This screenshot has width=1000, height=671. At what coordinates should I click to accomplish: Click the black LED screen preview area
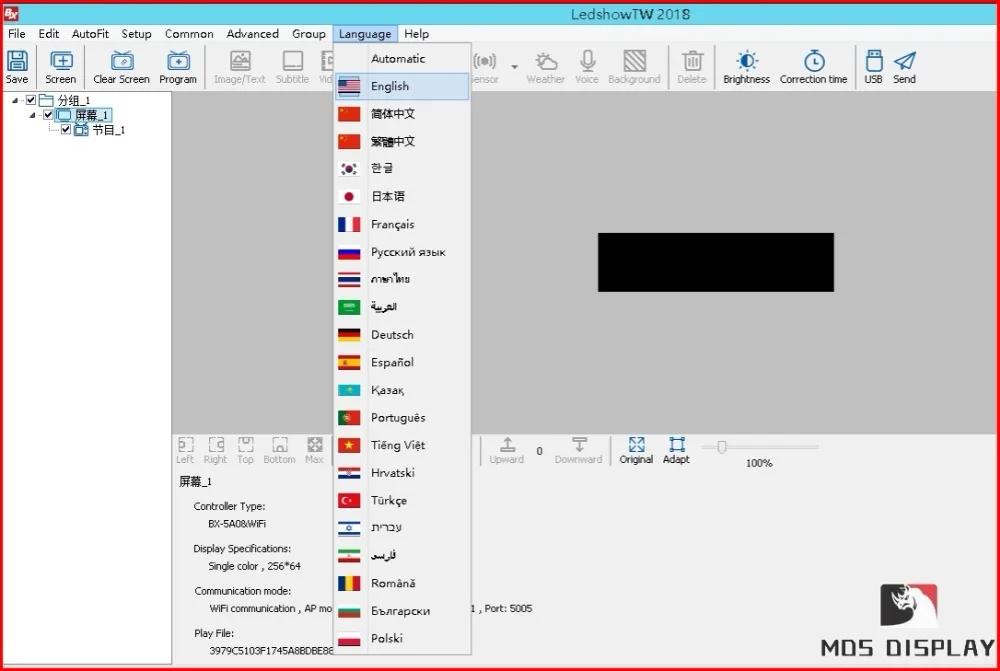716,262
